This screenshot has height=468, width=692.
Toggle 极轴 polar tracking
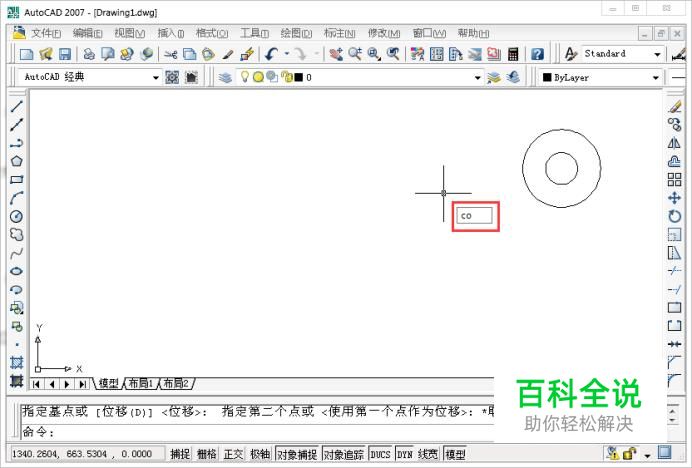tap(260, 454)
